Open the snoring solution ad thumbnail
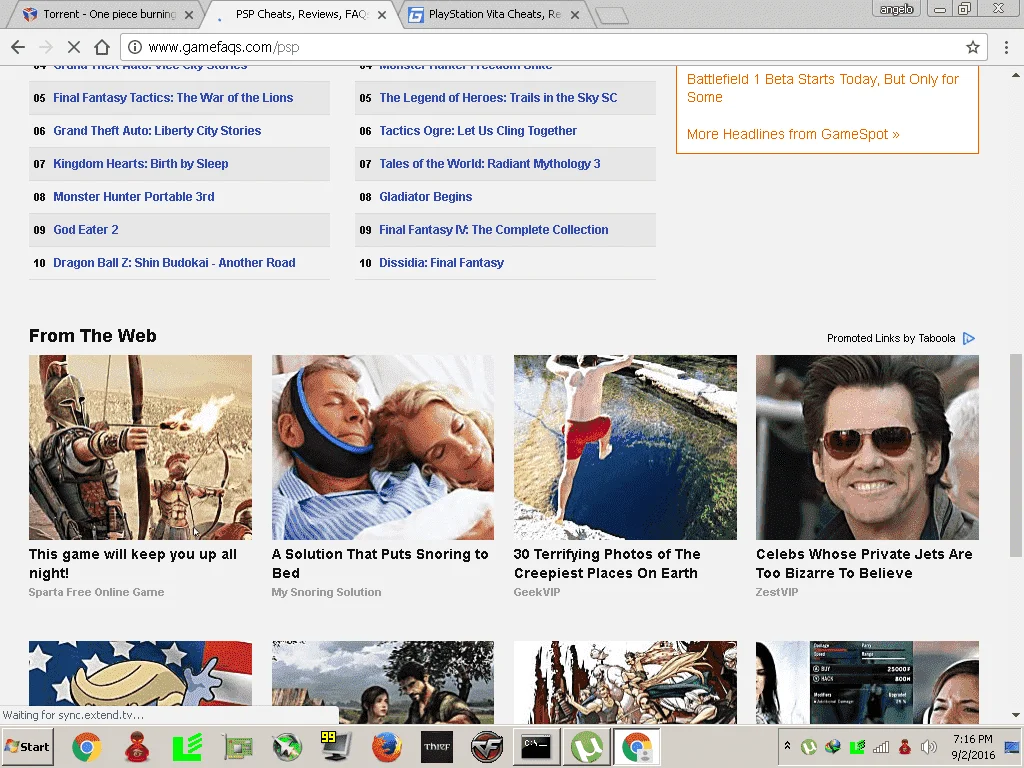 (383, 447)
